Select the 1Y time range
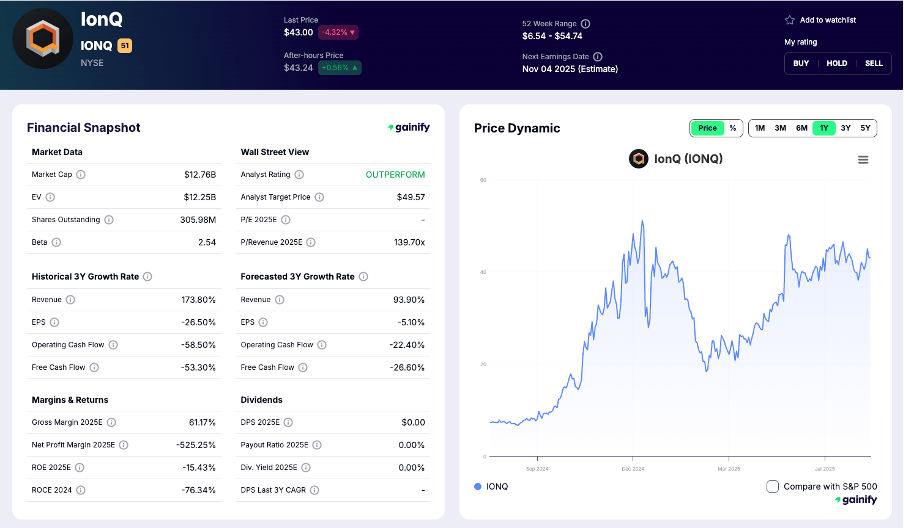Image resolution: width=904 pixels, height=528 pixels. 824,128
